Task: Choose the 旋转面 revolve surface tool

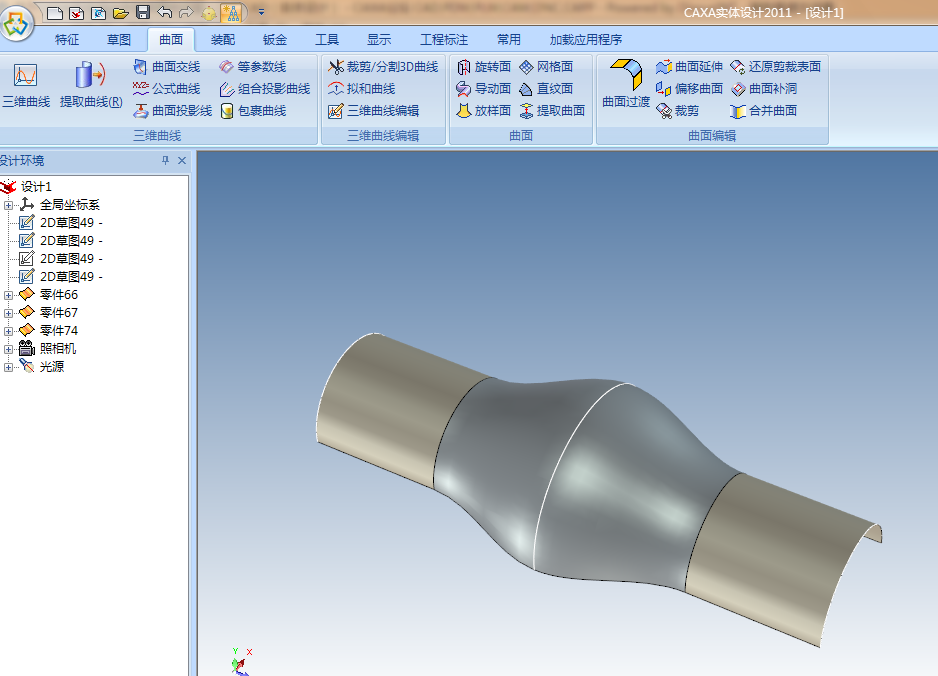Action: [483, 67]
